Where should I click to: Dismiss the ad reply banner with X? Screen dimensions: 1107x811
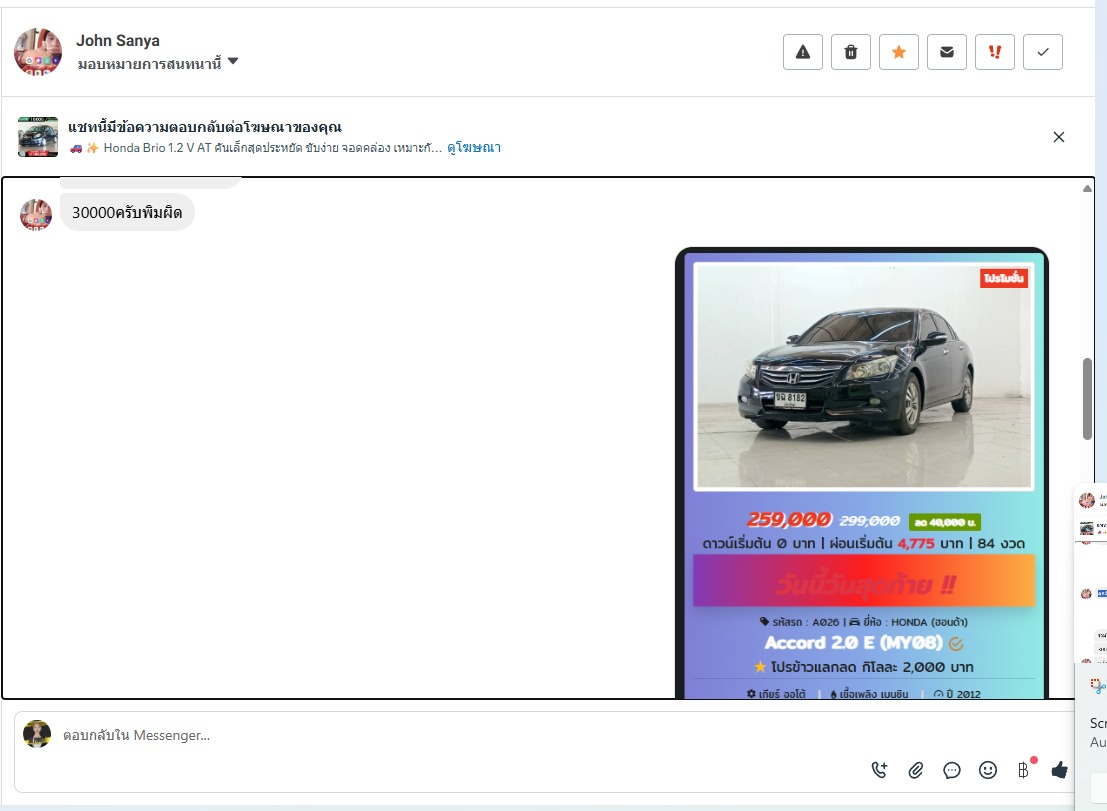1058,137
